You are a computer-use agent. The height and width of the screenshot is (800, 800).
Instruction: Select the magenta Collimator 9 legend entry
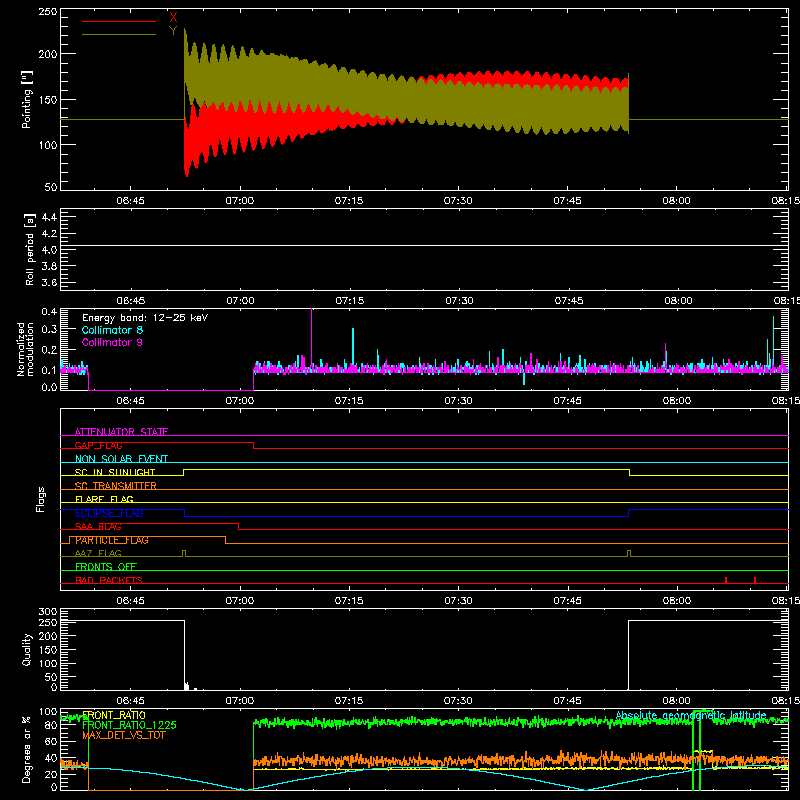pyautogui.click(x=112, y=342)
